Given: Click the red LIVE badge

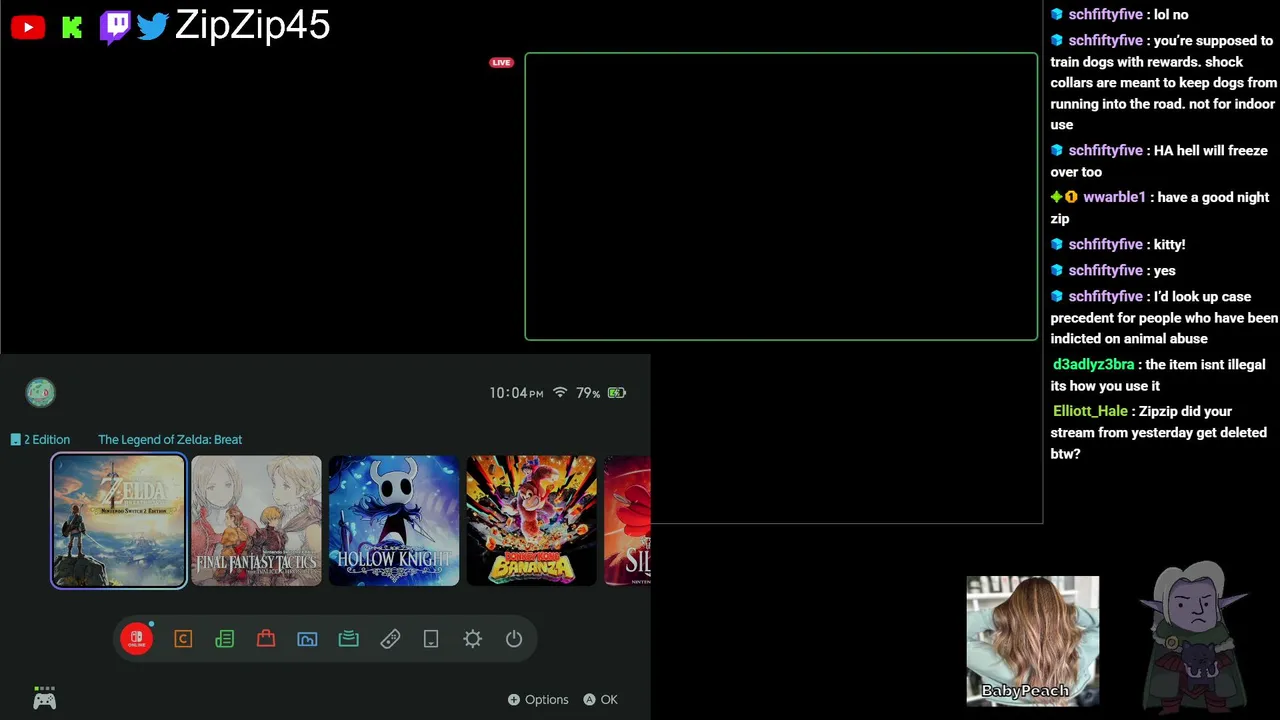Looking at the screenshot, I should point(501,62).
